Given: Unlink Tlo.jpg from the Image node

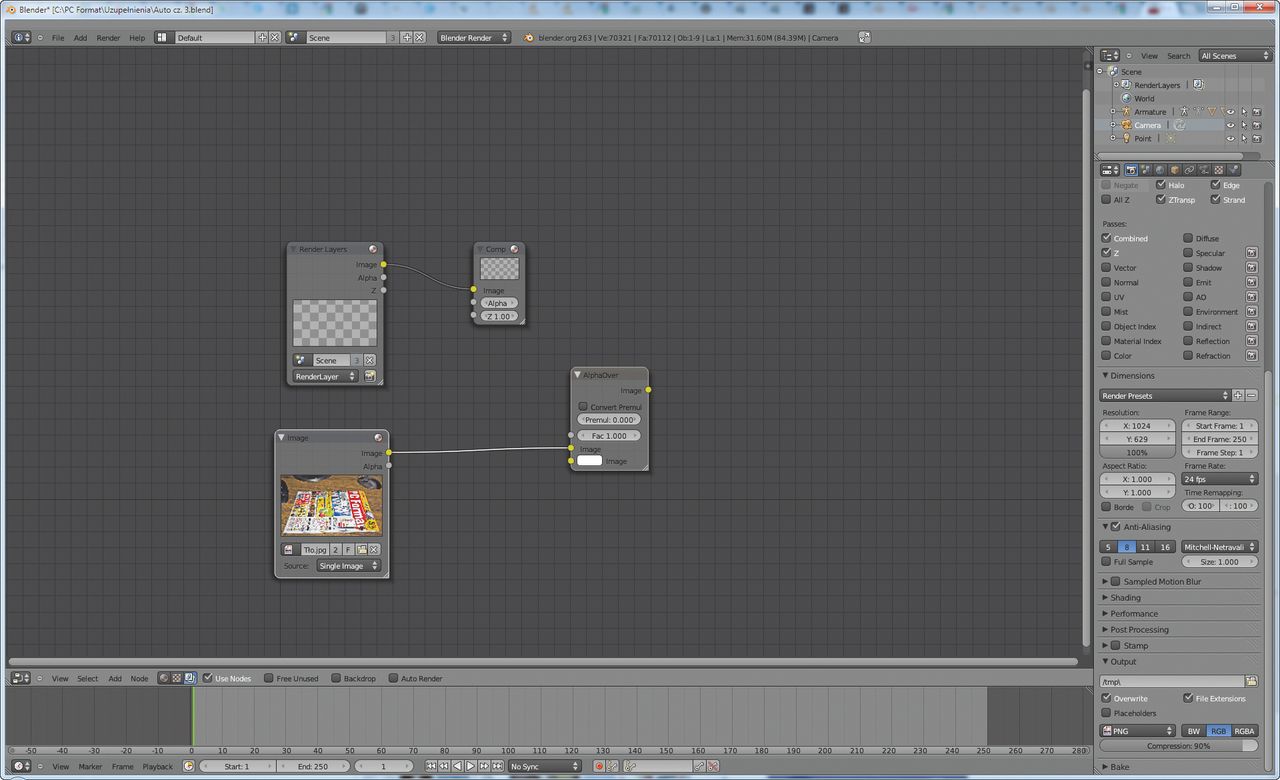Looking at the screenshot, I should (x=374, y=549).
